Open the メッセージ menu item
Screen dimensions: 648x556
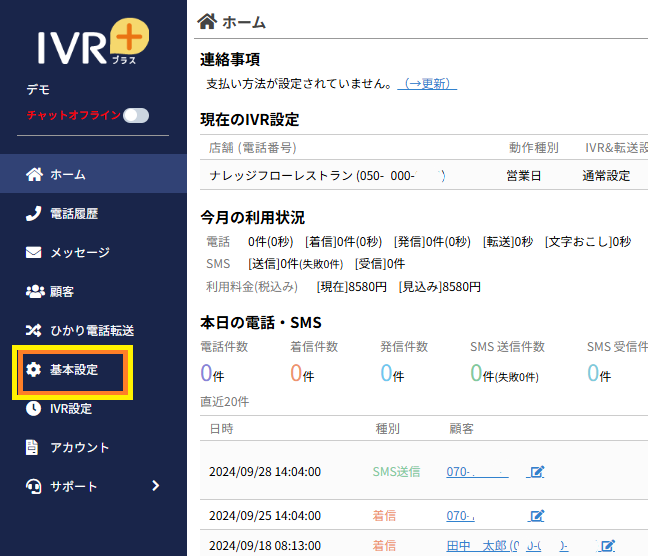click(80, 253)
